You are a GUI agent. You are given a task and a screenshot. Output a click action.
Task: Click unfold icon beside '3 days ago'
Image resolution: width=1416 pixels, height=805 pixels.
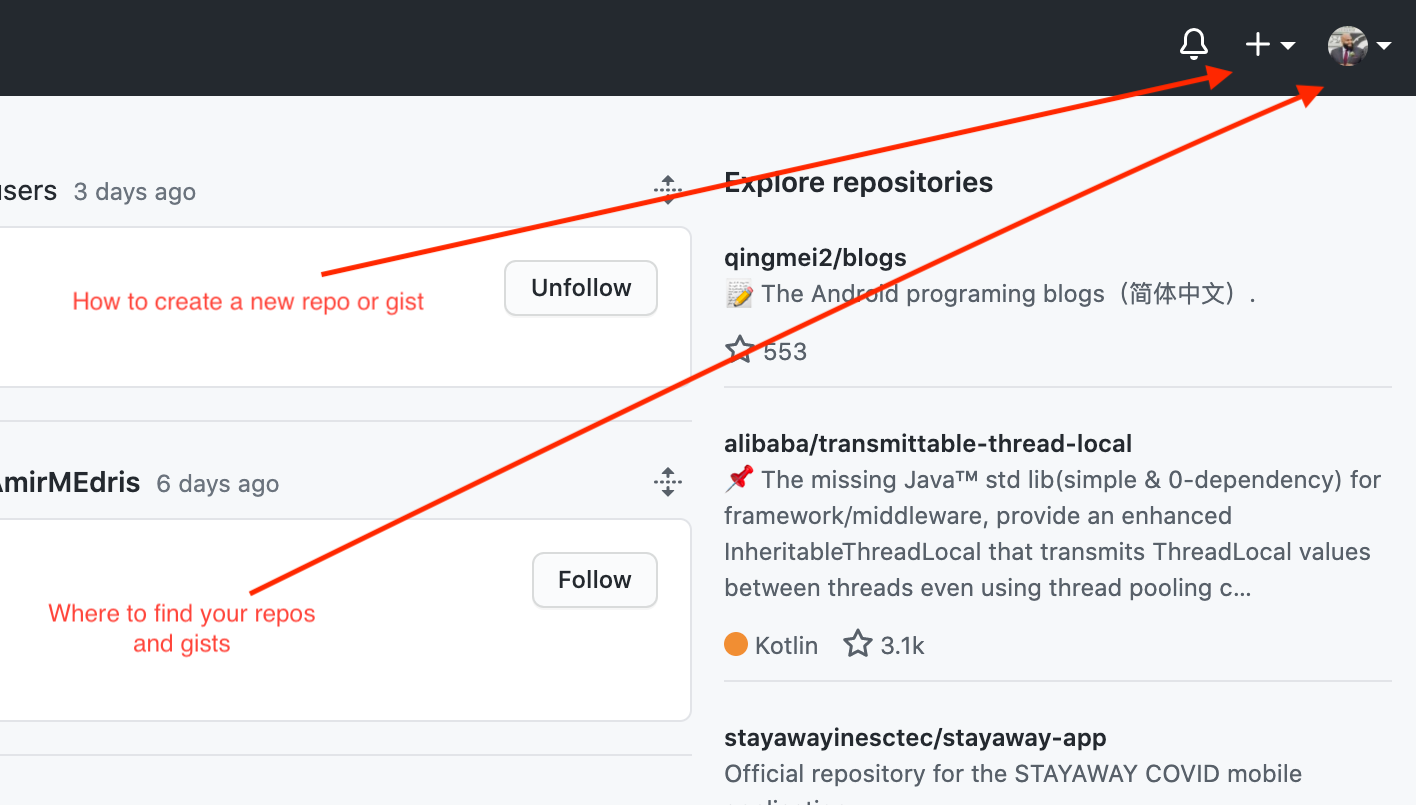(x=668, y=189)
